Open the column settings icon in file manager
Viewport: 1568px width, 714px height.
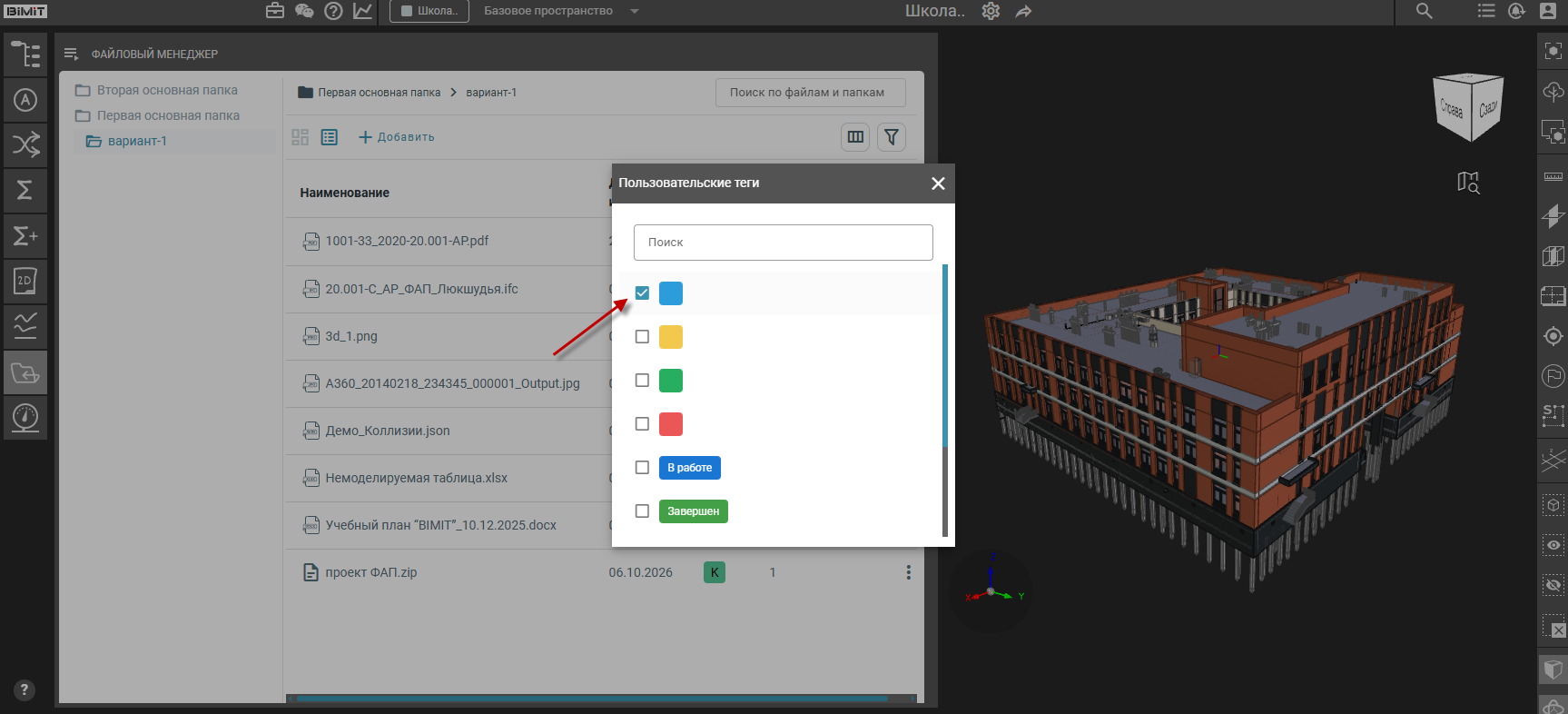[855, 137]
